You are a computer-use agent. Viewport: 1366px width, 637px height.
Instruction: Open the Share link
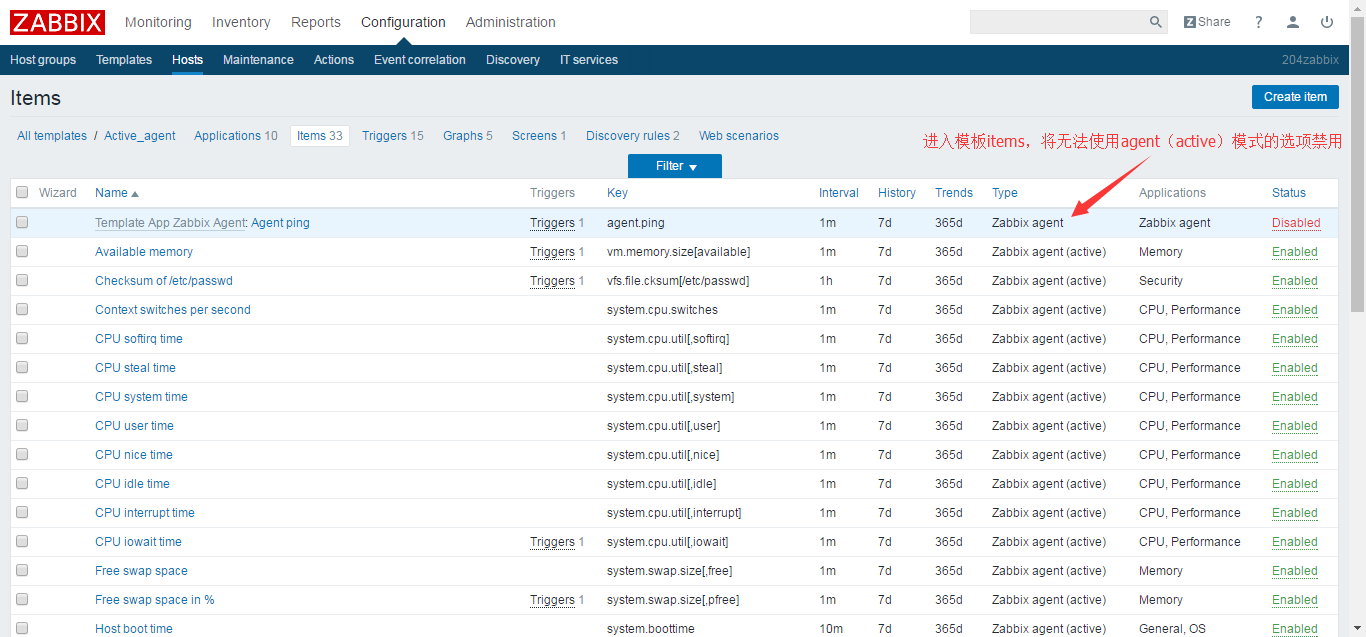click(x=1207, y=22)
